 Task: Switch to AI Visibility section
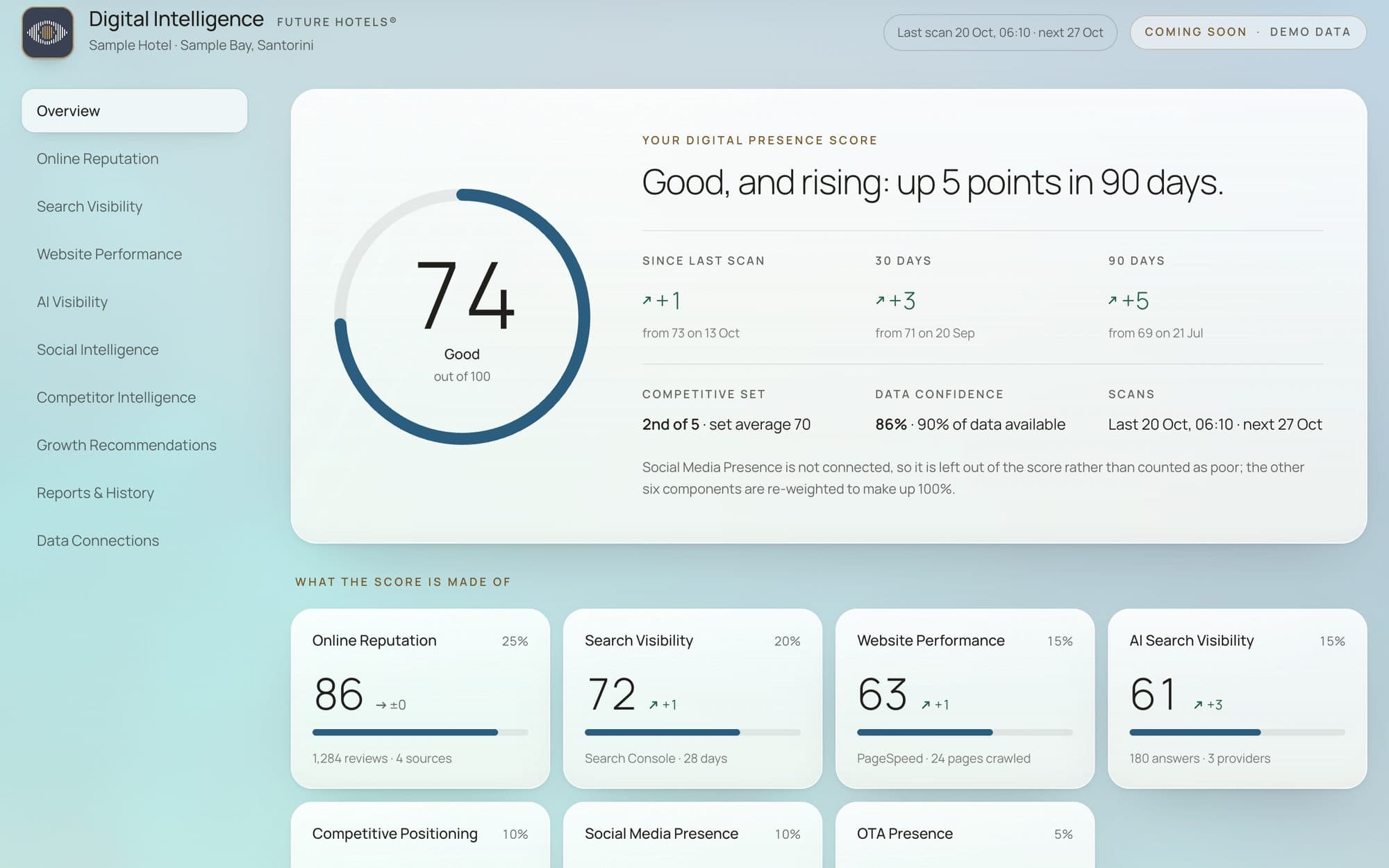134,302
